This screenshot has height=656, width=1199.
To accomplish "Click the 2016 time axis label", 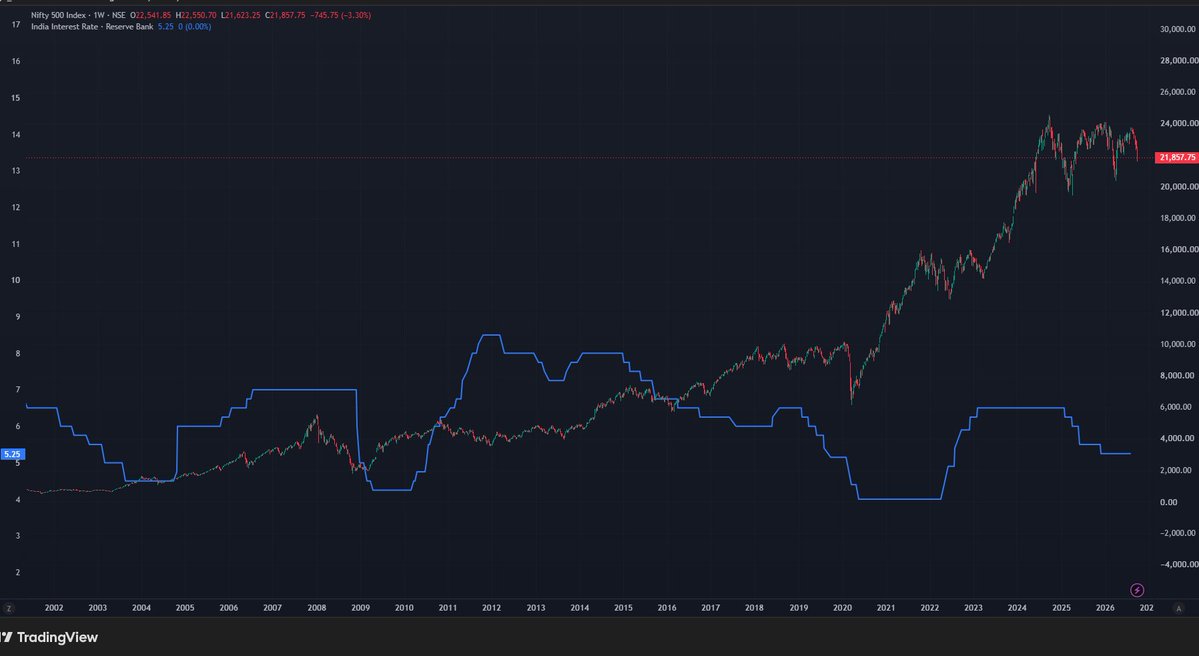I will (x=667, y=609).
